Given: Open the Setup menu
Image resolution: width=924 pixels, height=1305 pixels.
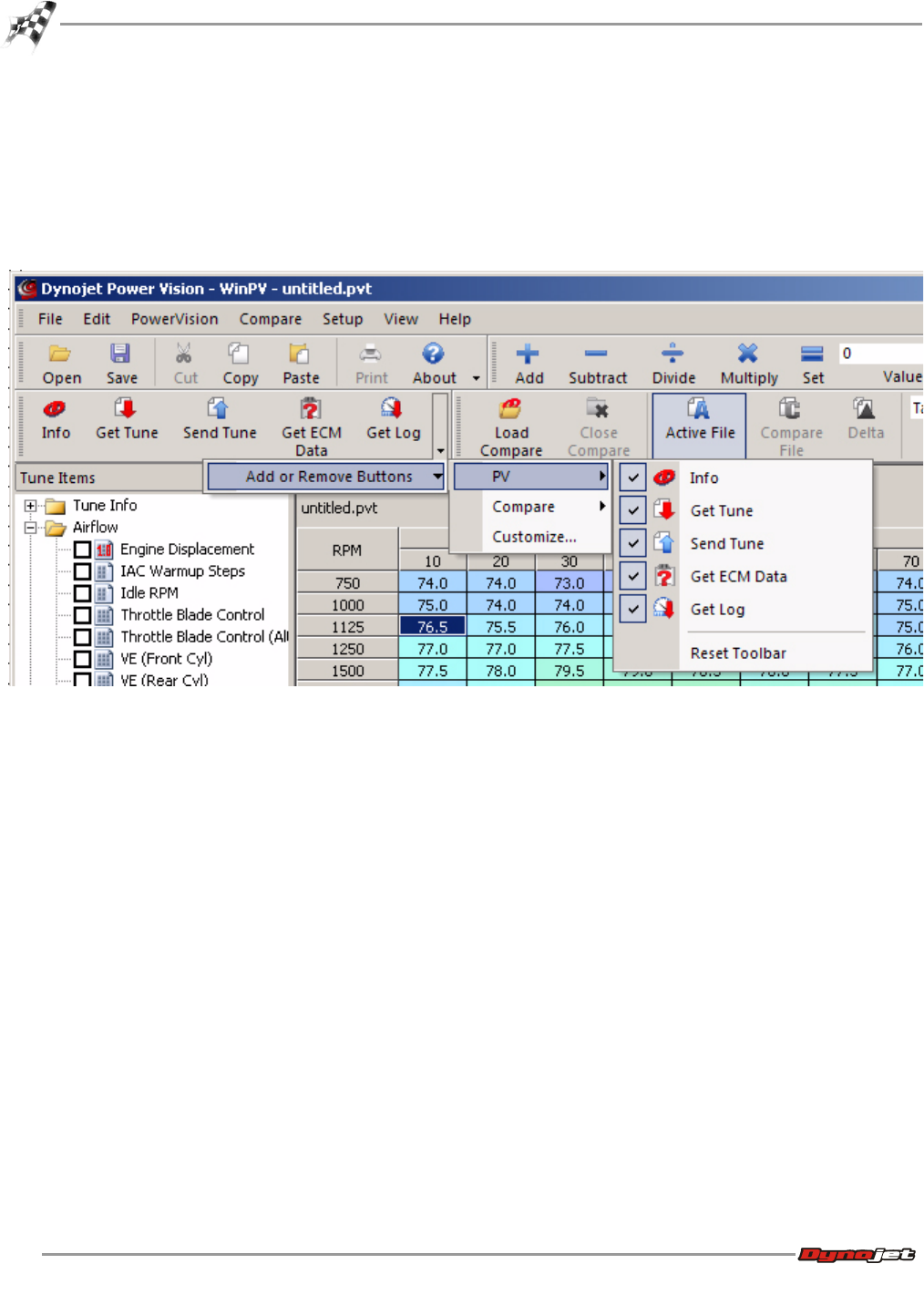Looking at the screenshot, I should [x=342, y=319].
